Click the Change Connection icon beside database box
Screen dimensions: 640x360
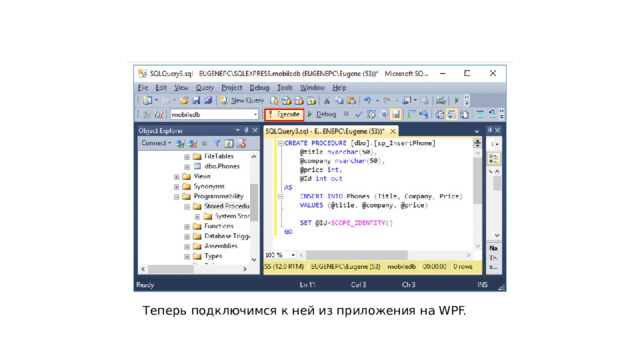tap(158, 115)
